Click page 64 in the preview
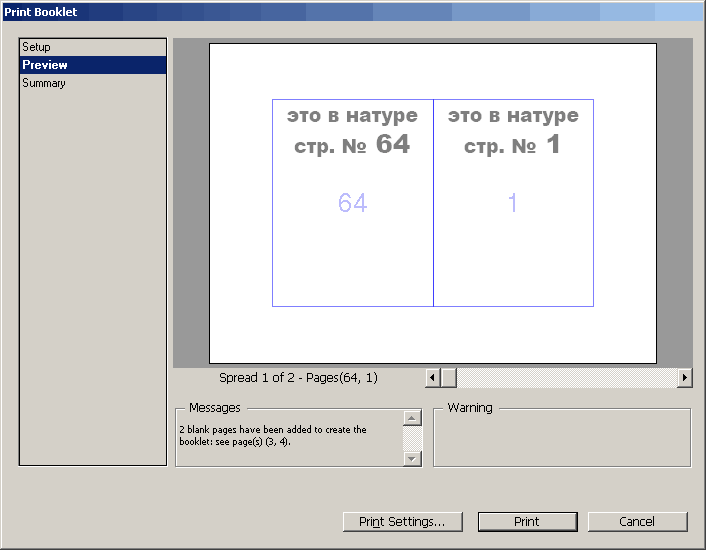 (x=353, y=203)
